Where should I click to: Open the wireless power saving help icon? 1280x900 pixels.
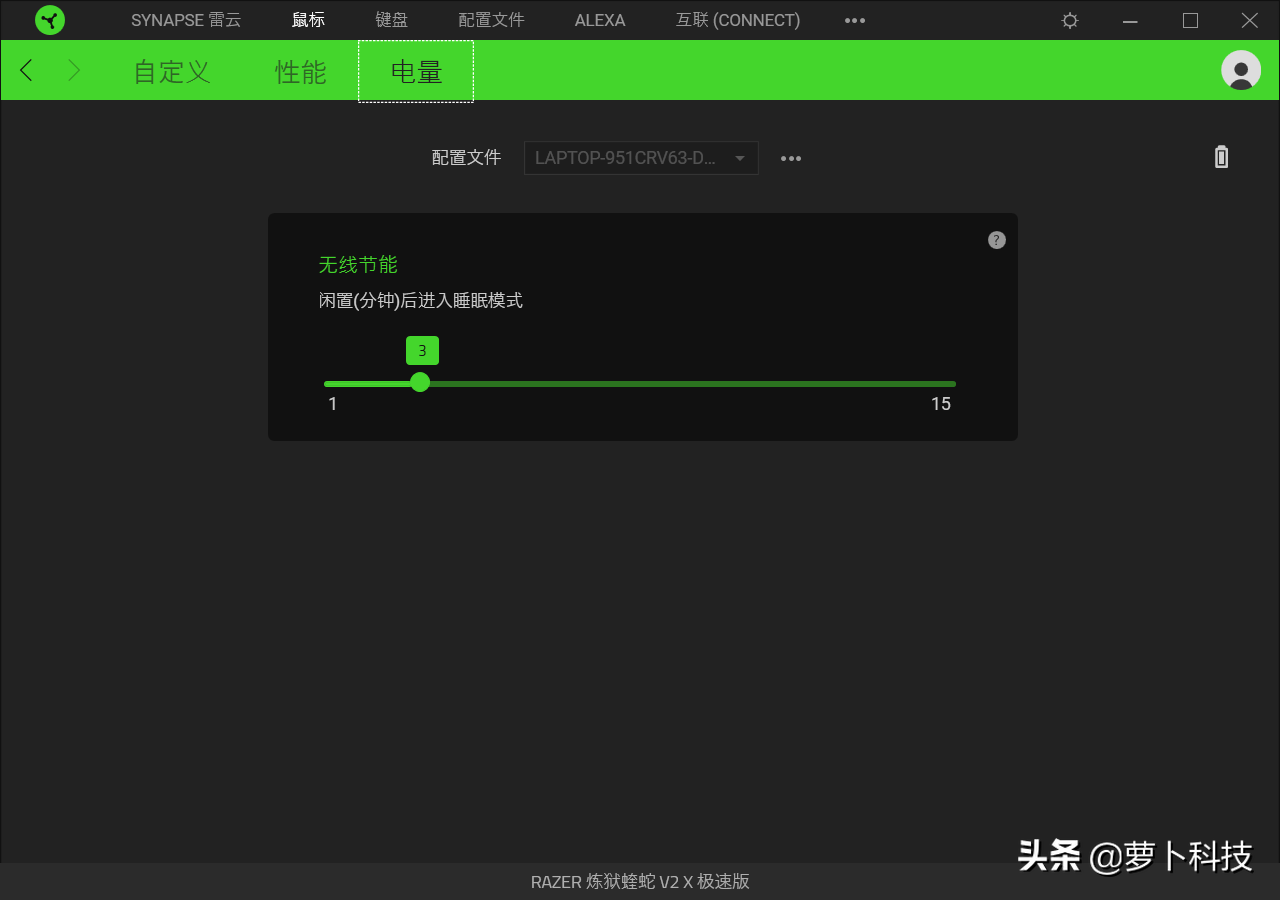point(997,240)
